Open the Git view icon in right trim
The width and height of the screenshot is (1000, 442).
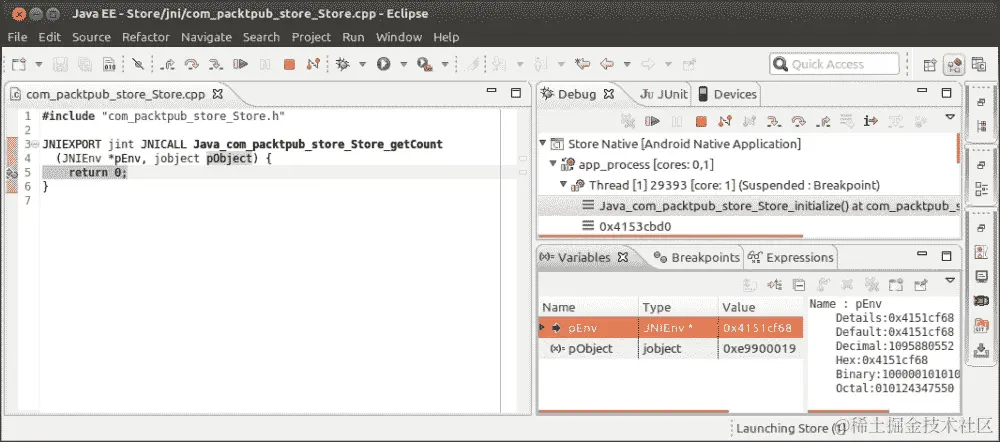point(982,326)
